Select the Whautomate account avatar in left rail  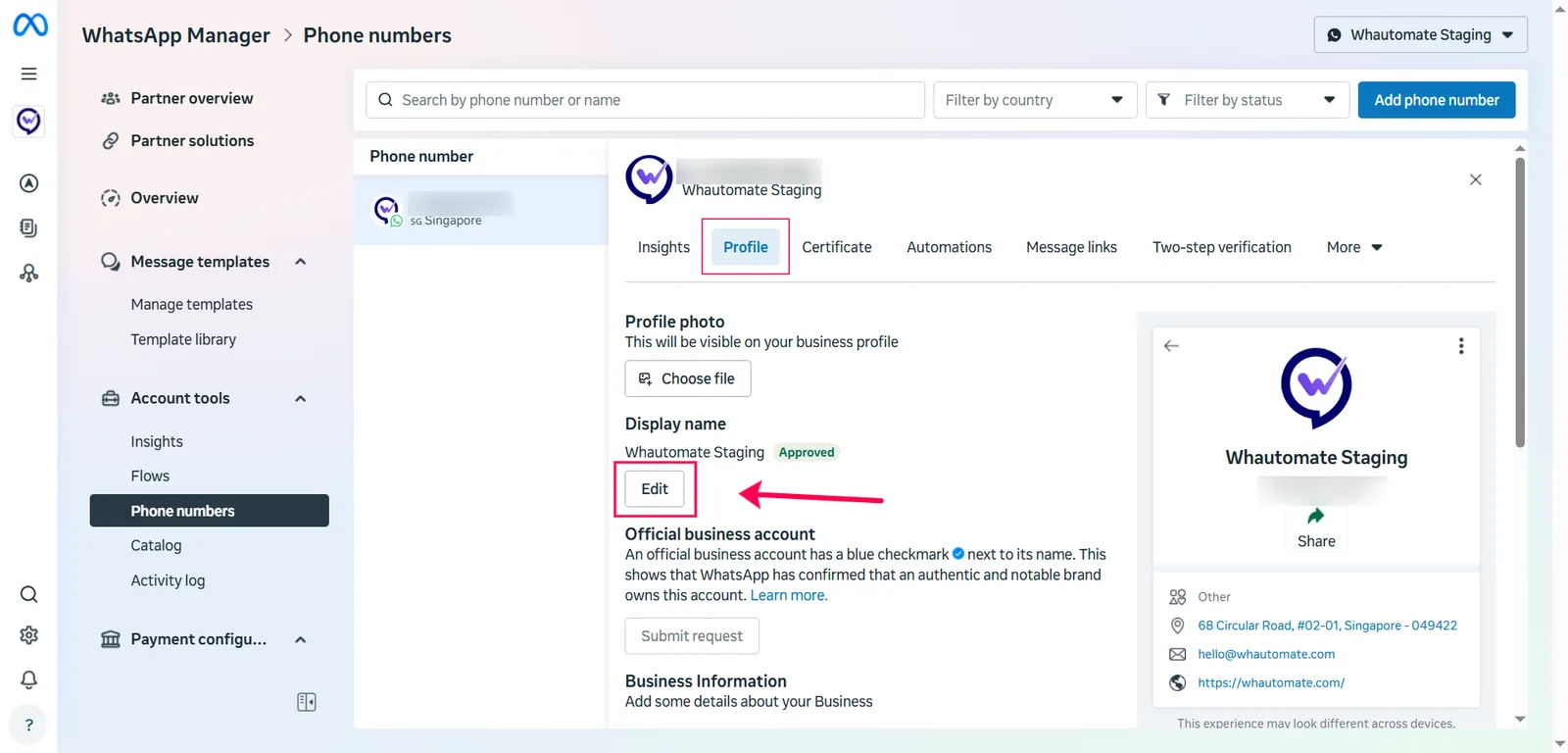pos(29,121)
